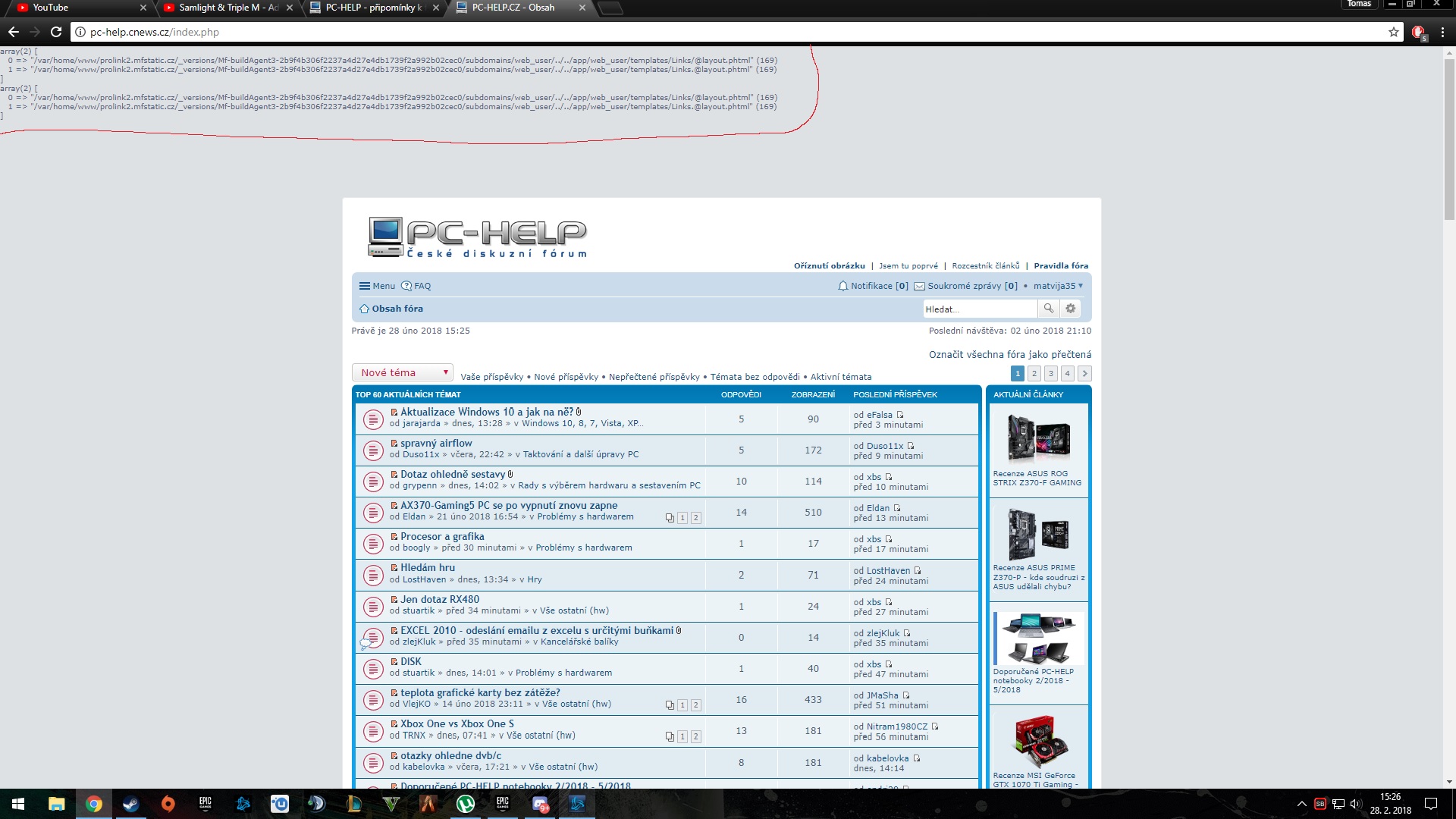1456x819 pixels.
Task: Switch to PC-HELP připomínky tab
Action: [372, 8]
